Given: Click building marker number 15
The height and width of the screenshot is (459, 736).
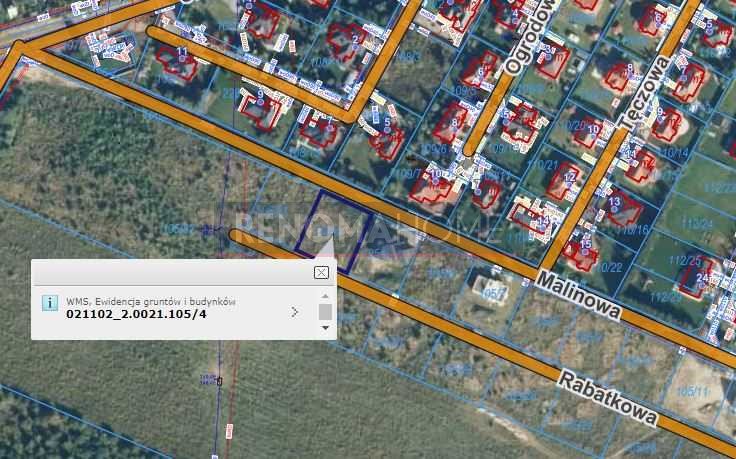Looking at the screenshot, I should click(585, 243).
